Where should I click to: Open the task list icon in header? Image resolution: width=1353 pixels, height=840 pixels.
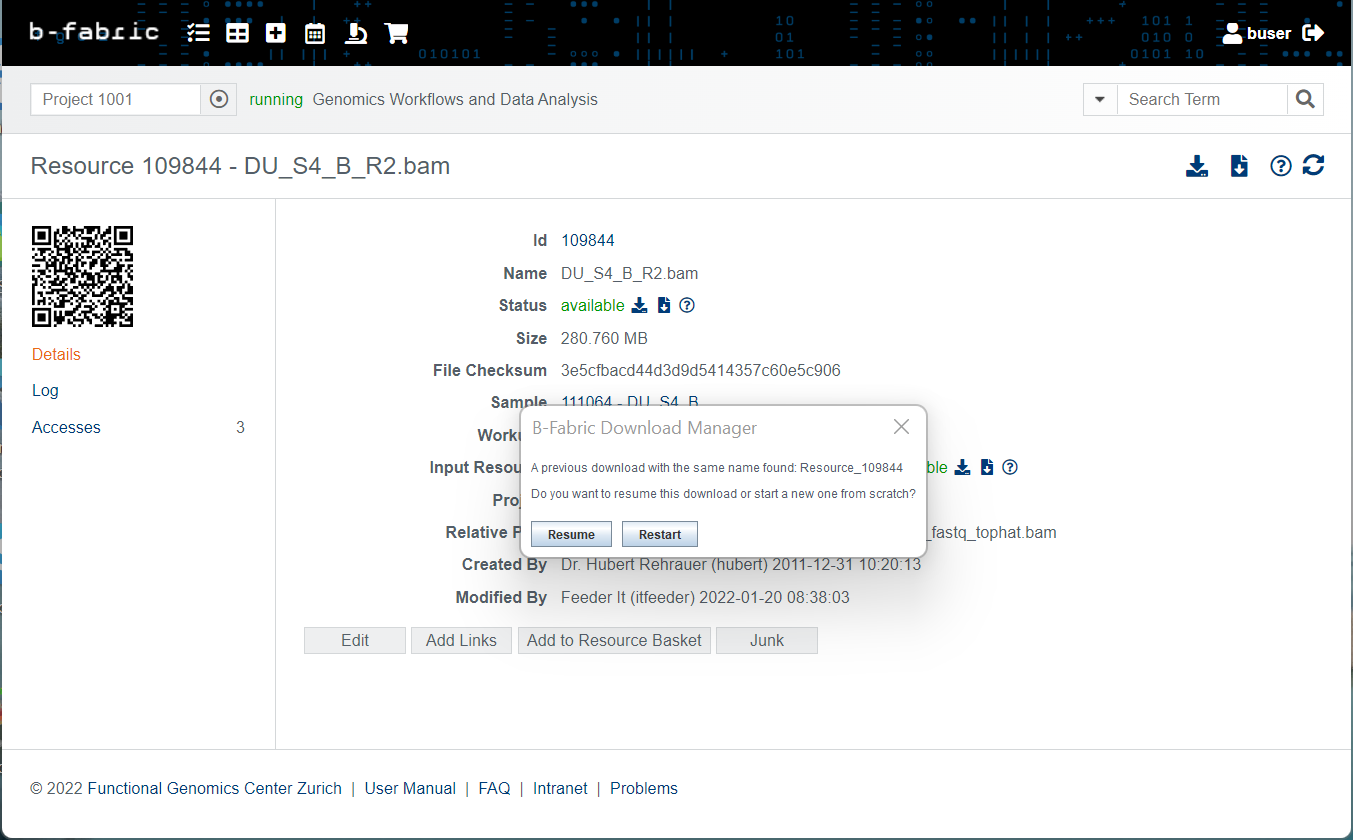click(198, 33)
